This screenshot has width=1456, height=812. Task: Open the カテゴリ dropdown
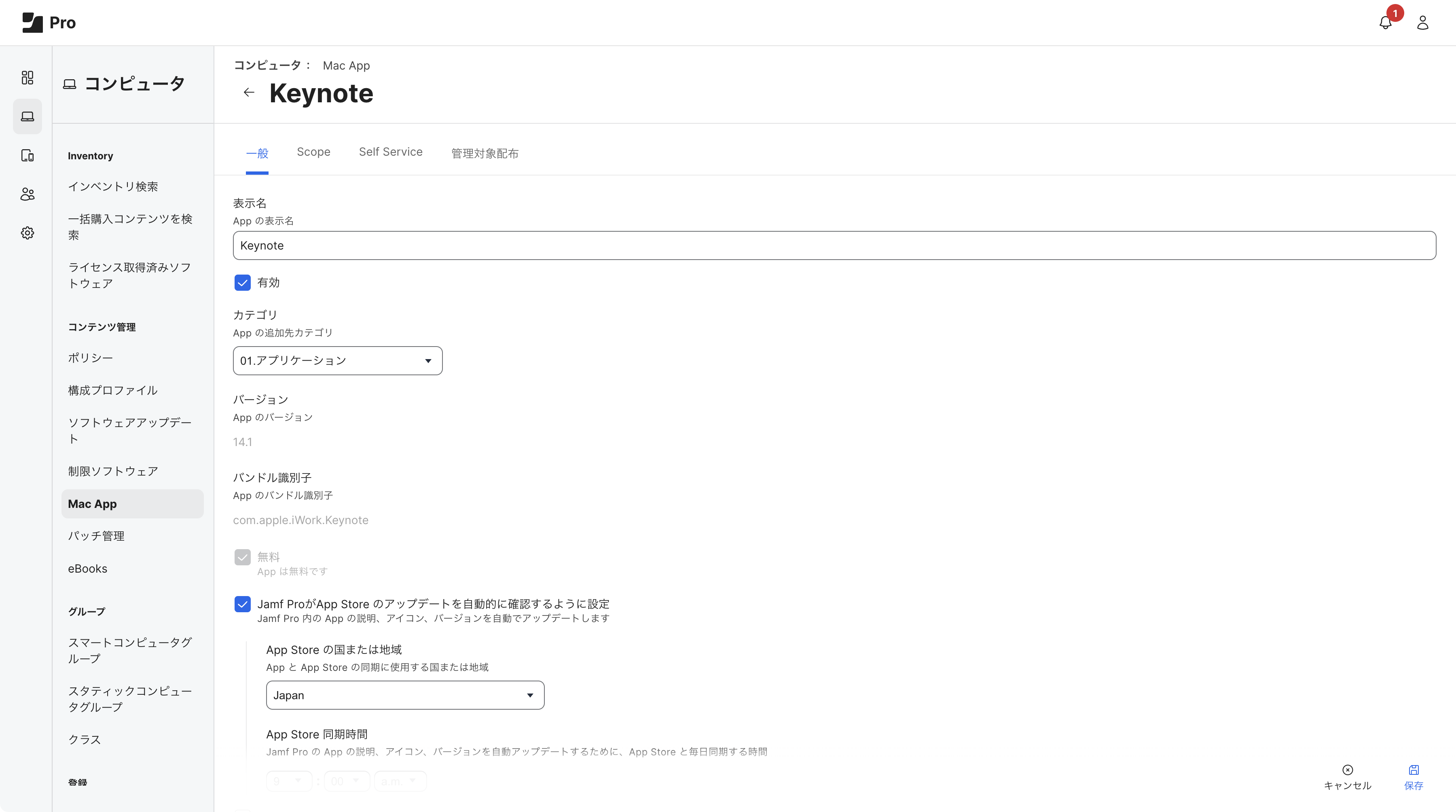pyautogui.click(x=337, y=361)
